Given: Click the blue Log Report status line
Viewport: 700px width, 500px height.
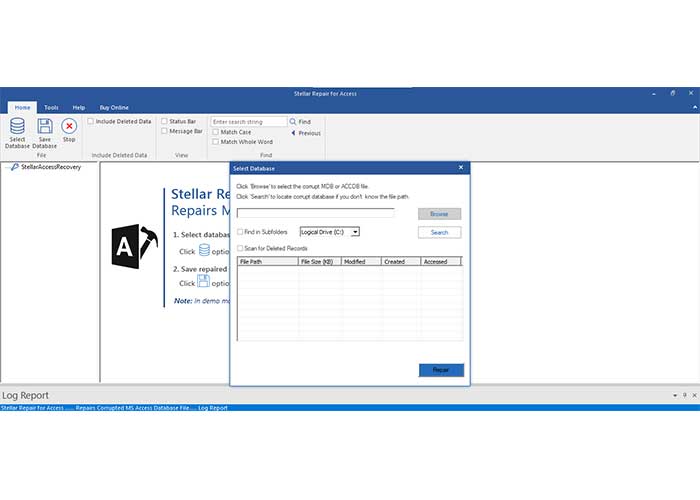Looking at the screenshot, I should (x=350, y=408).
